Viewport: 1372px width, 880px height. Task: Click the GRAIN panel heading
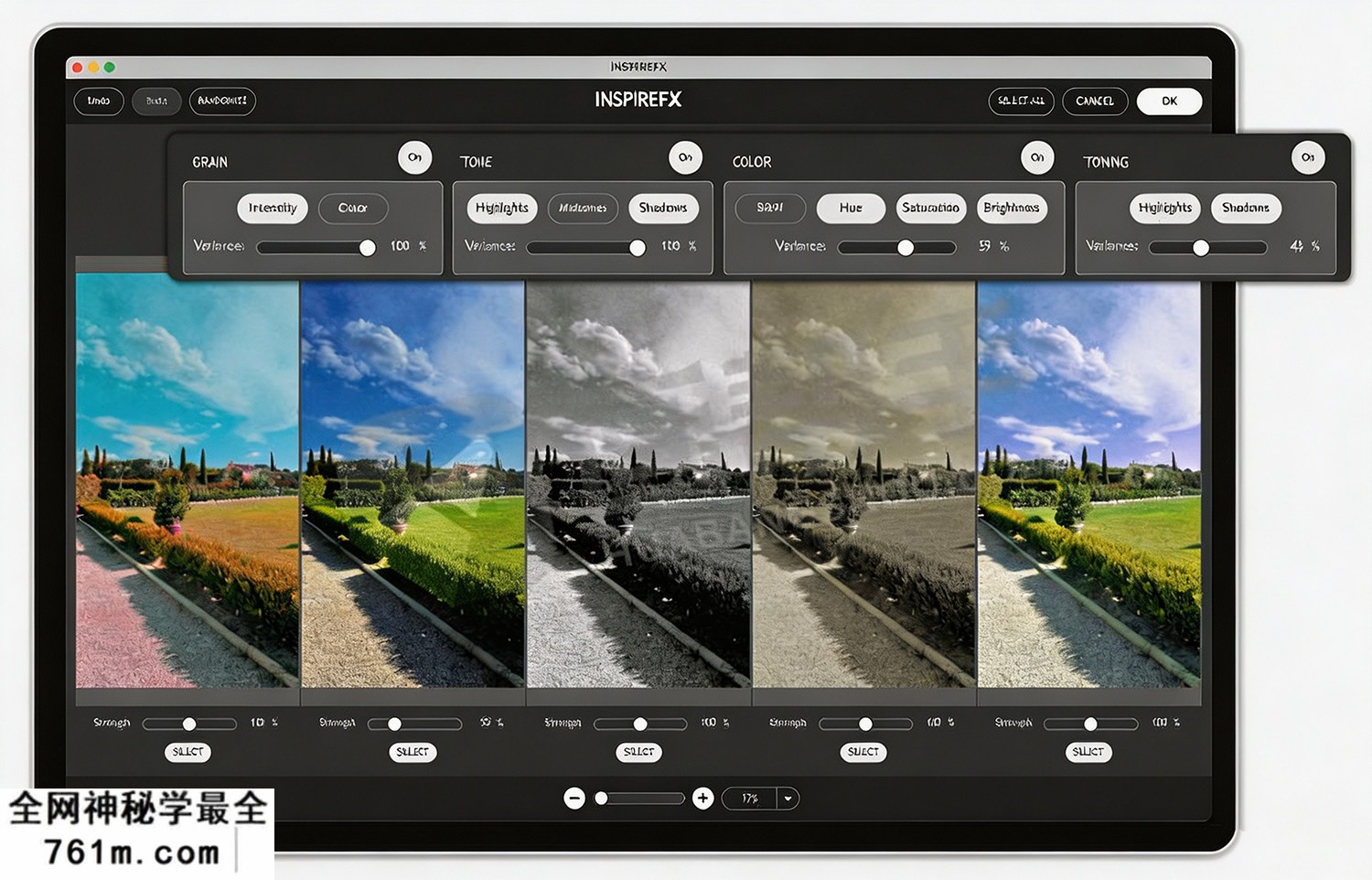pyautogui.click(x=209, y=162)
